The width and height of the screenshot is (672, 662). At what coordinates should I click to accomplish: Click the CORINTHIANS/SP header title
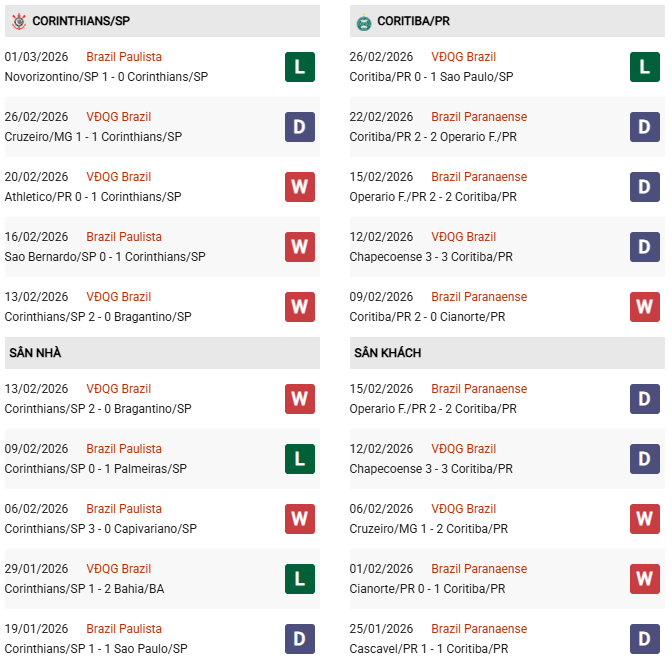81,21
